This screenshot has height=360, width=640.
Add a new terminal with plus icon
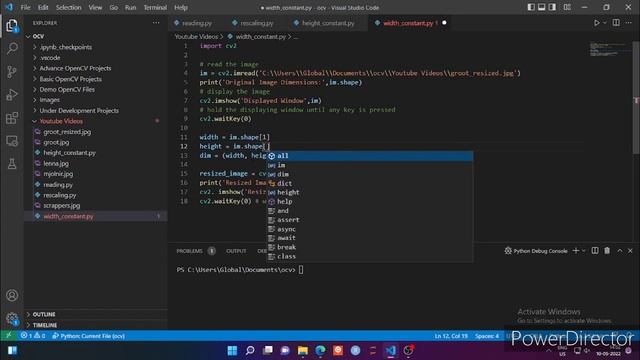[576, 251]
